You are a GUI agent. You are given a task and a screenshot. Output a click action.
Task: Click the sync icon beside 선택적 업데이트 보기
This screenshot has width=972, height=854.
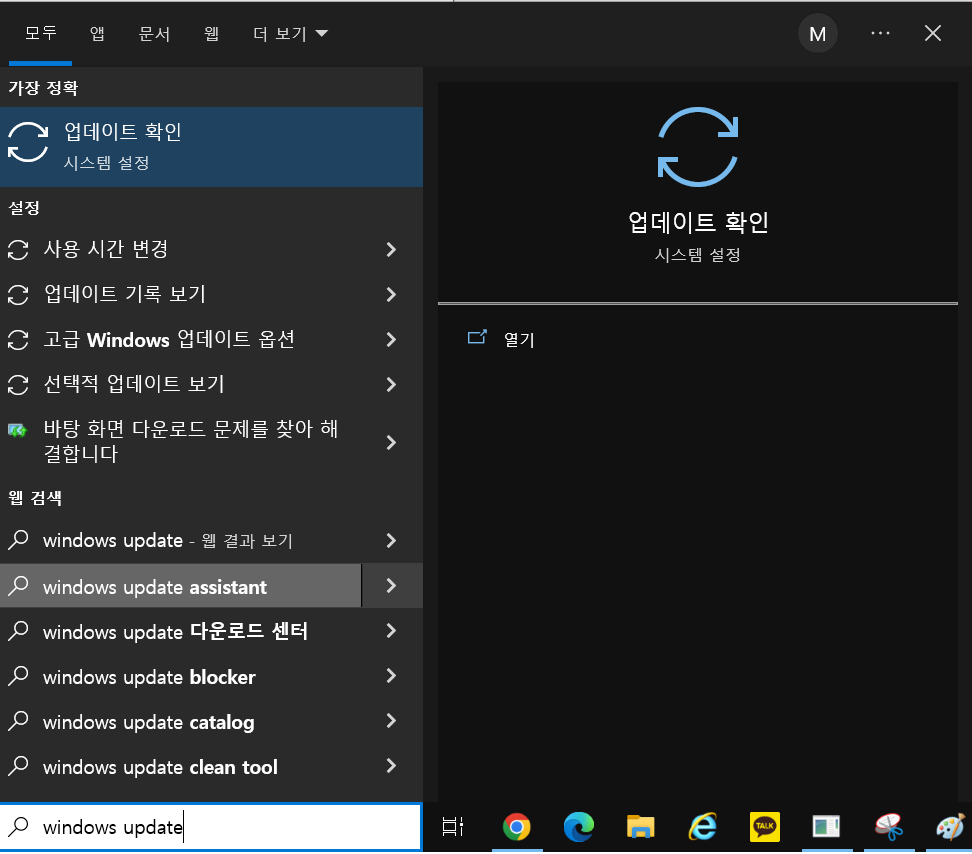click(18, 385)
